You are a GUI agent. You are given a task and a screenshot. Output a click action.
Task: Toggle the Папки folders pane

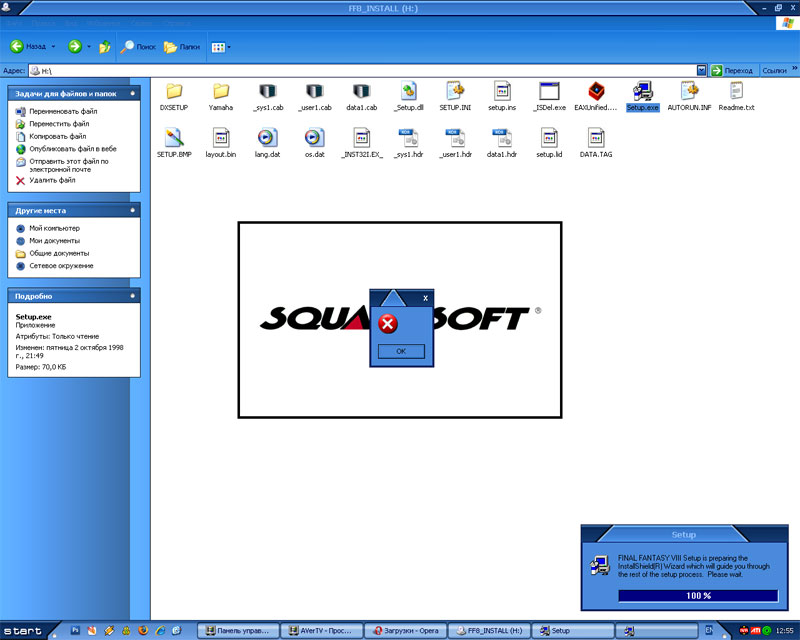coord(182,46)
